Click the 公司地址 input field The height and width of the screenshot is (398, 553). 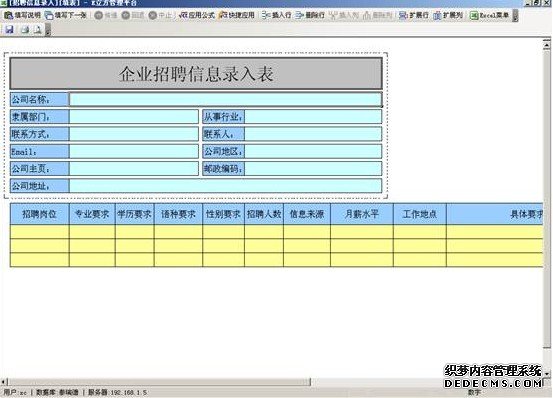225,186
